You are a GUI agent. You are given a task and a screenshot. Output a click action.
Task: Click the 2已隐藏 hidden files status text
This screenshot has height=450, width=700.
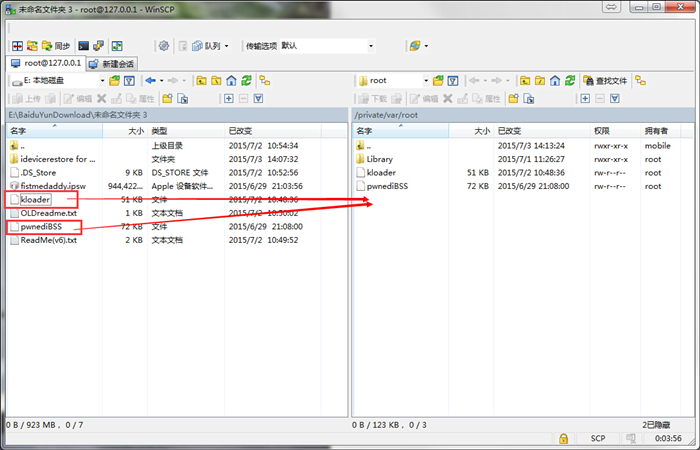(656, 425)
